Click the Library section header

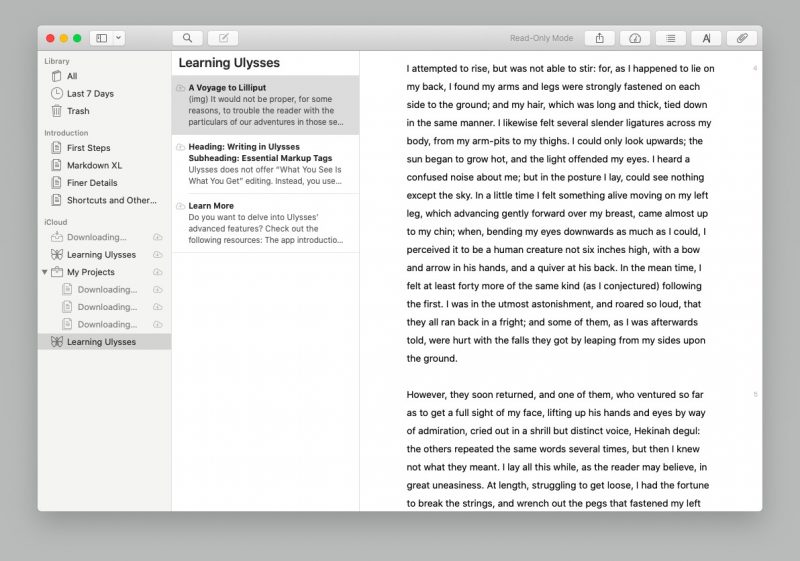tap(57, 61)
